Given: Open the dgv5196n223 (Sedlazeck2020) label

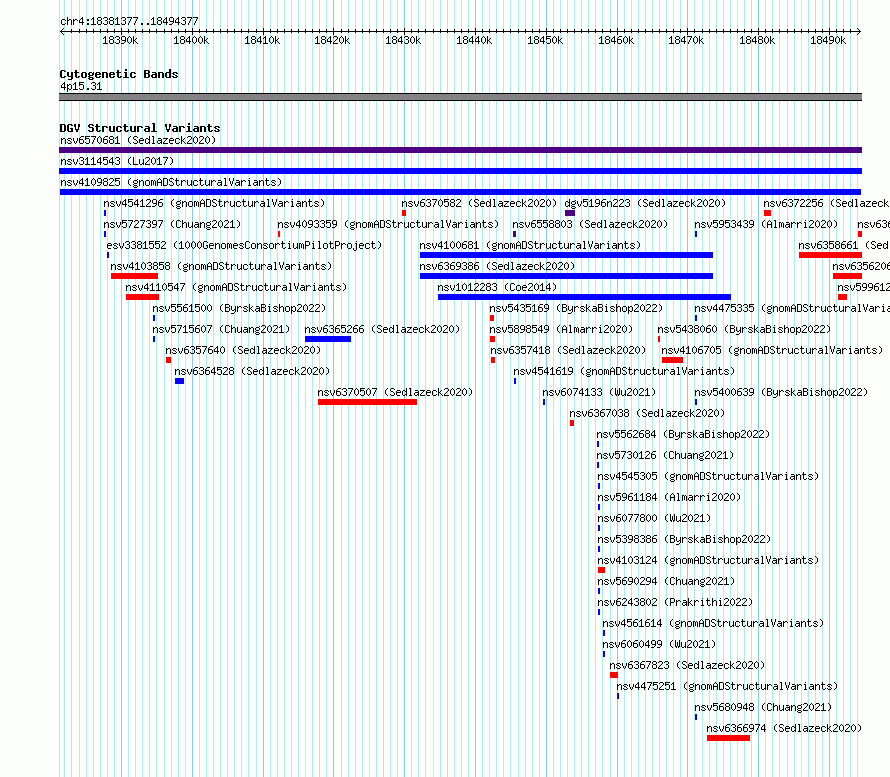Looking at the screenshot, I should pyautogui.click(x=645, y=203).
